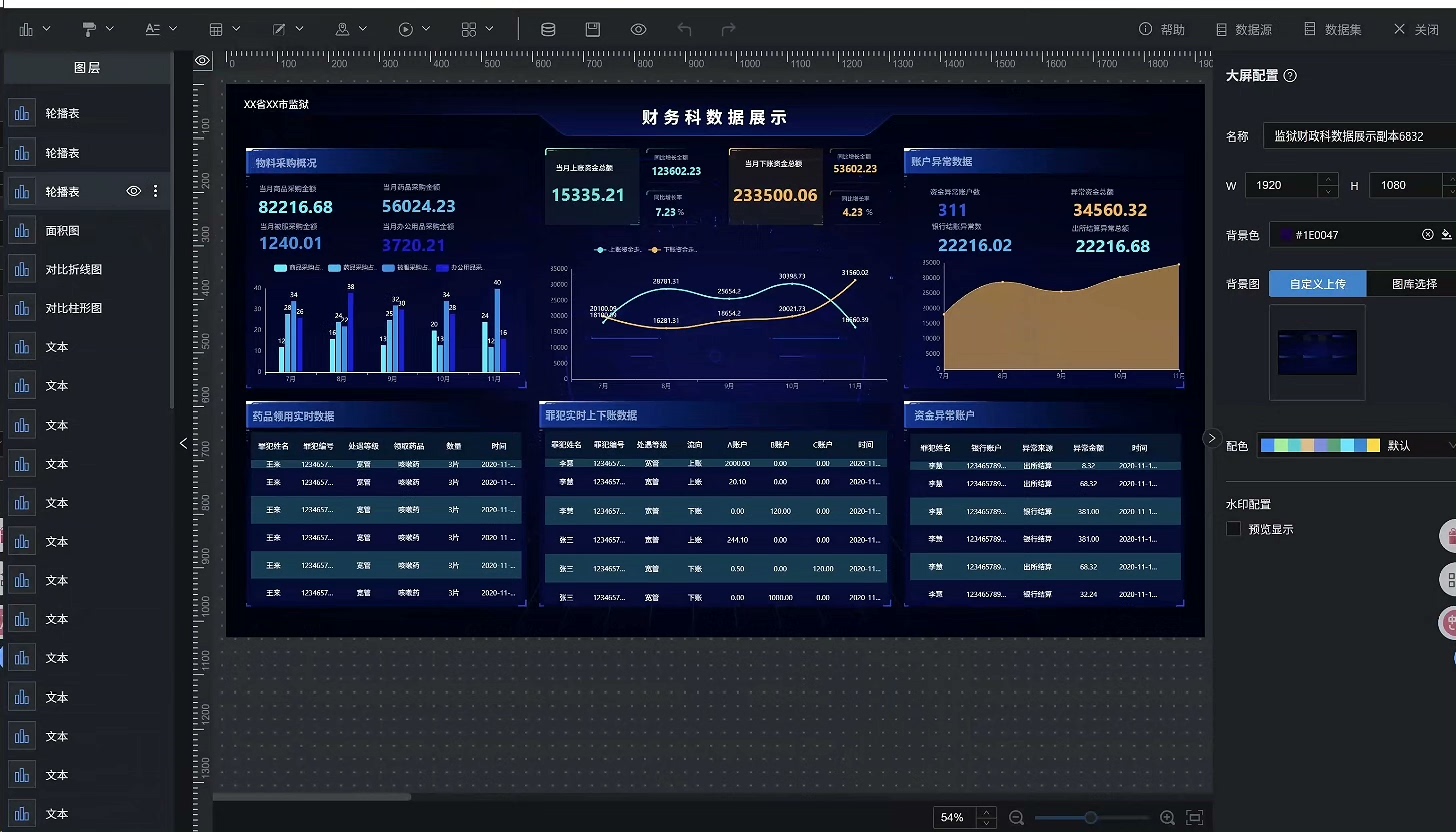Increase zoom percentage with the up arrow
The image size is (1456, 832).
tap(986, 812)
